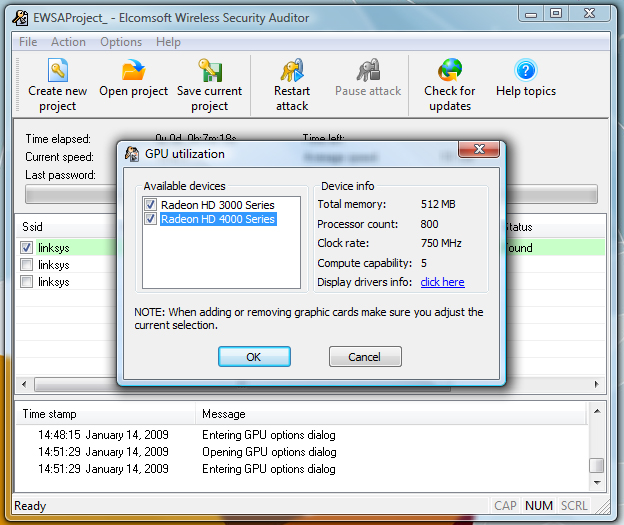Click the Ready status bar text
The height and width of the screenshot is (525, 624).
(x=30, y=506)
